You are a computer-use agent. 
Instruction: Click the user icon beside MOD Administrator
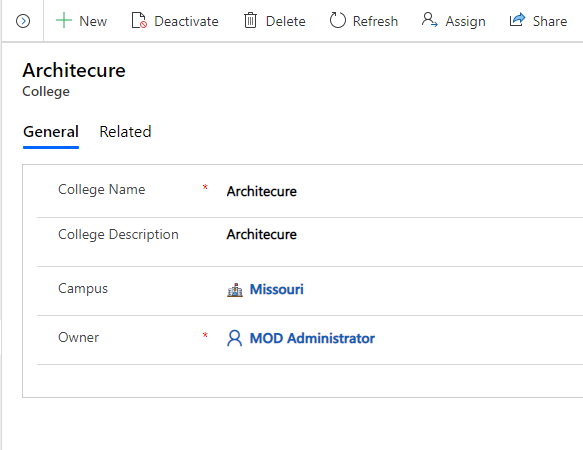234,338
